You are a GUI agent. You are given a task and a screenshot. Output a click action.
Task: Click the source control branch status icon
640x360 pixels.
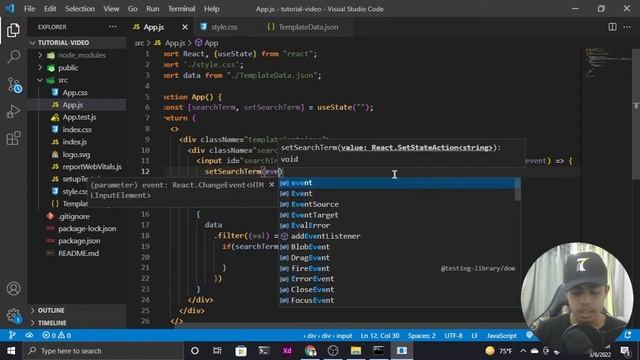pos(12,336)
